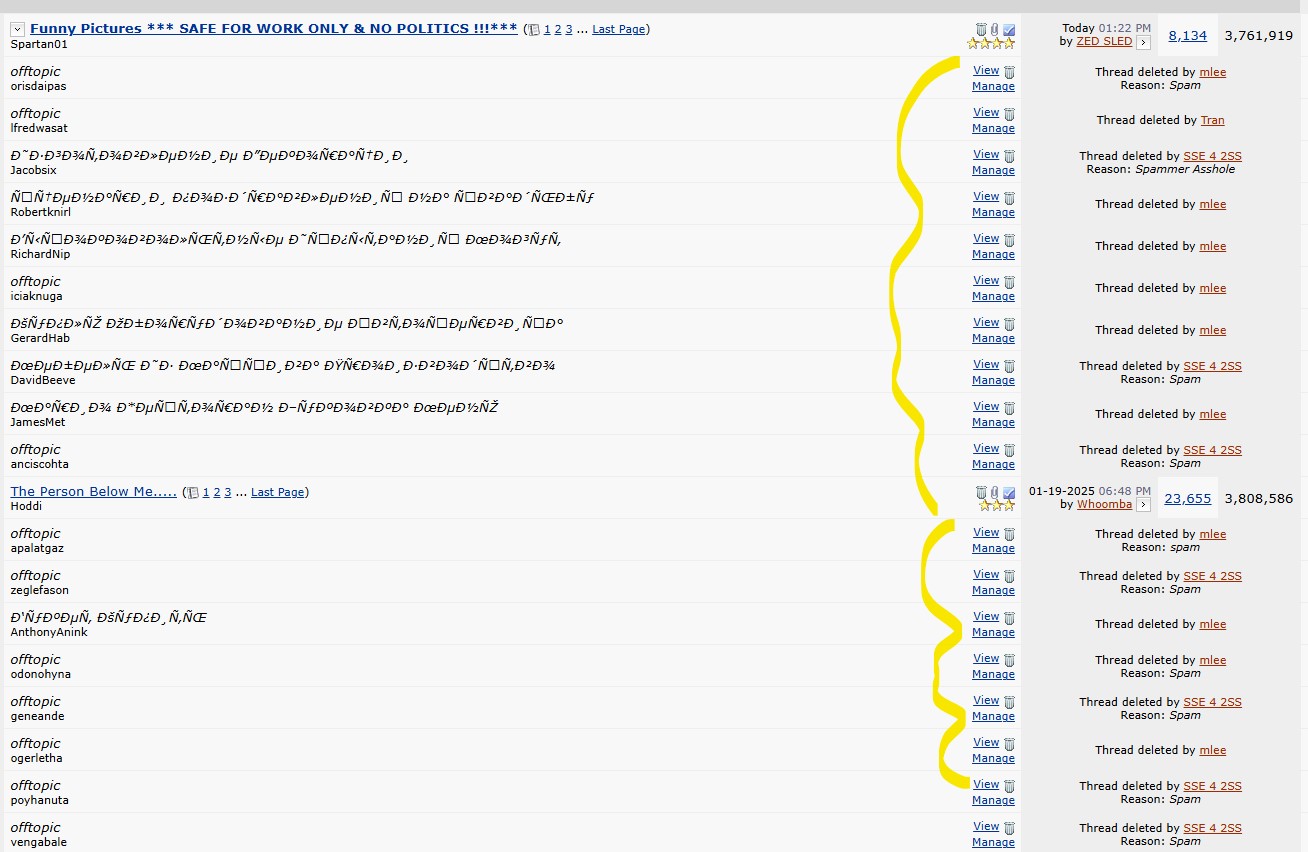Click the SSE 4 2SS moderator link
Image resolution: width=1308 pixels, height=852 pixels.
1213,155
